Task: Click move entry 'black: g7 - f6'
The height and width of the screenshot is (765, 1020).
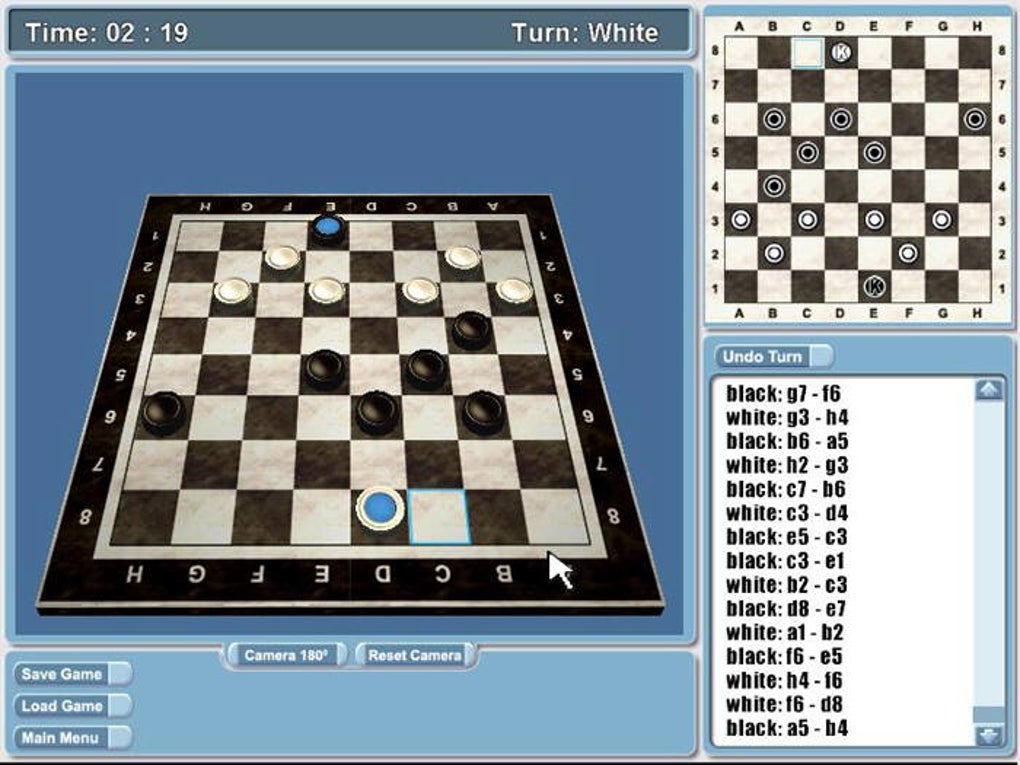Action: (783, 394)
